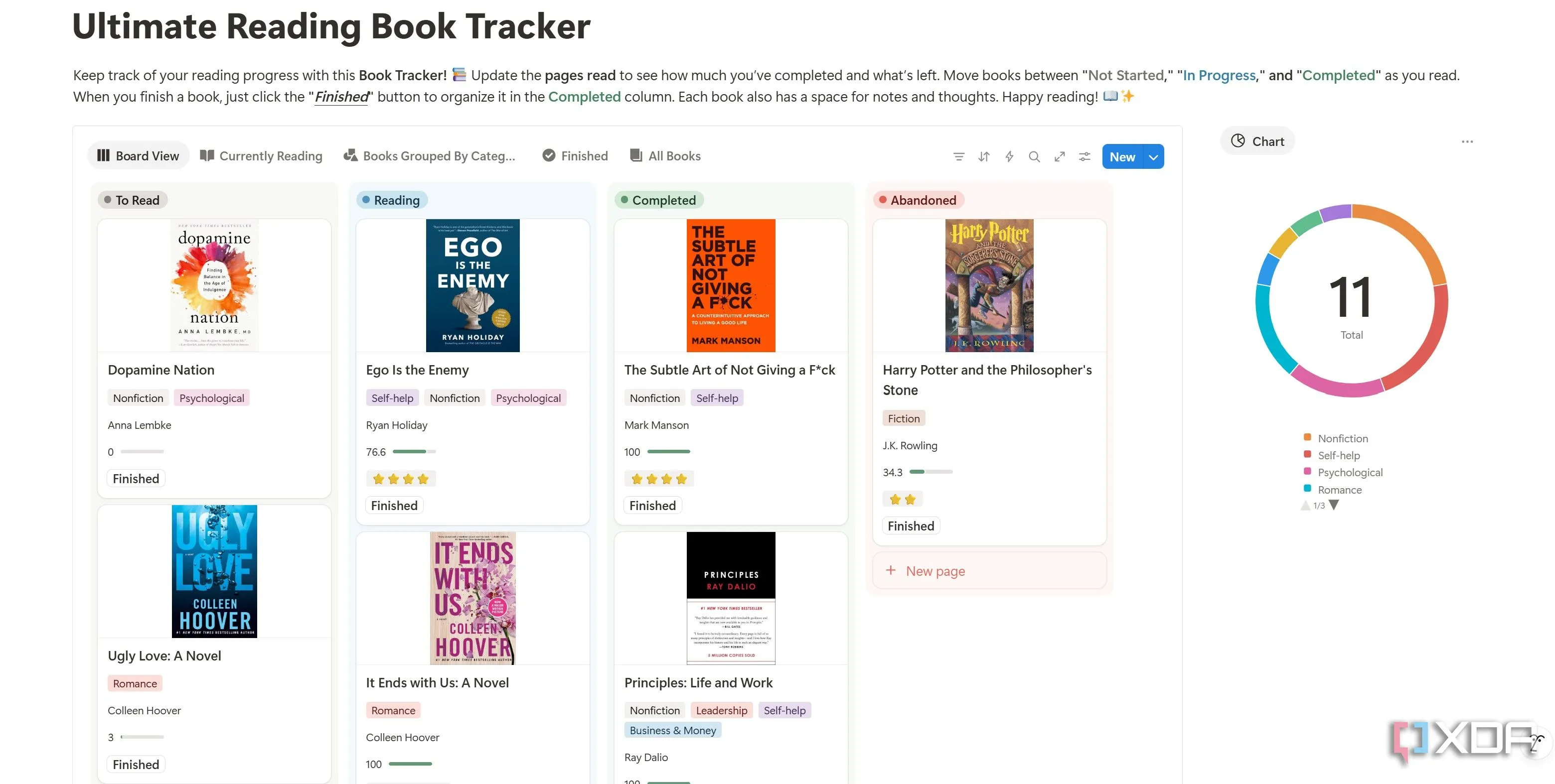Image resolution: width=1555 pixels, height=784 pixels.
Task: Switch to the Currently Reading tab
Action: (261, 156)
